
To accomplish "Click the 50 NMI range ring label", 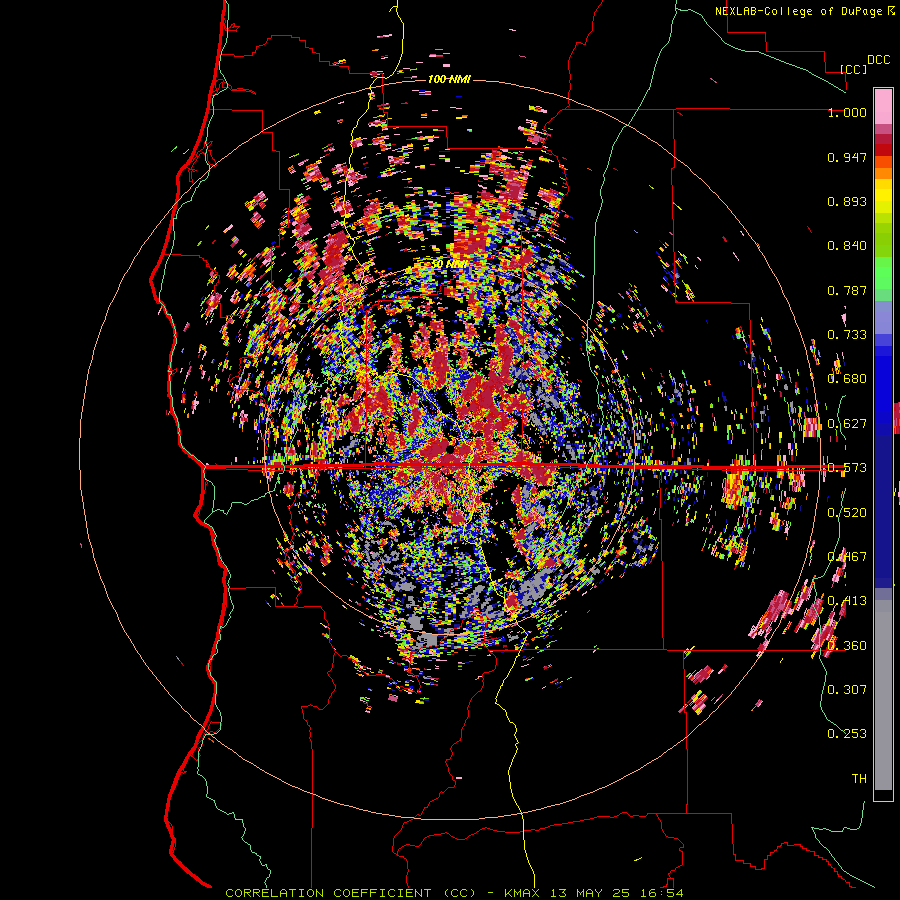I will point(449,263).
